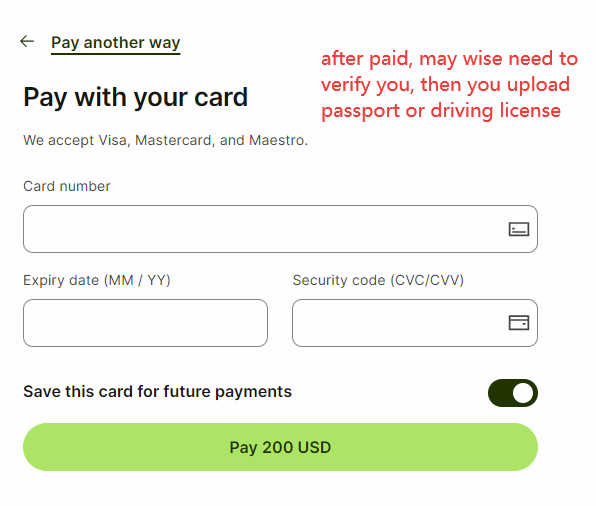Disable the save card for future payments toggle

pos(513,393)
